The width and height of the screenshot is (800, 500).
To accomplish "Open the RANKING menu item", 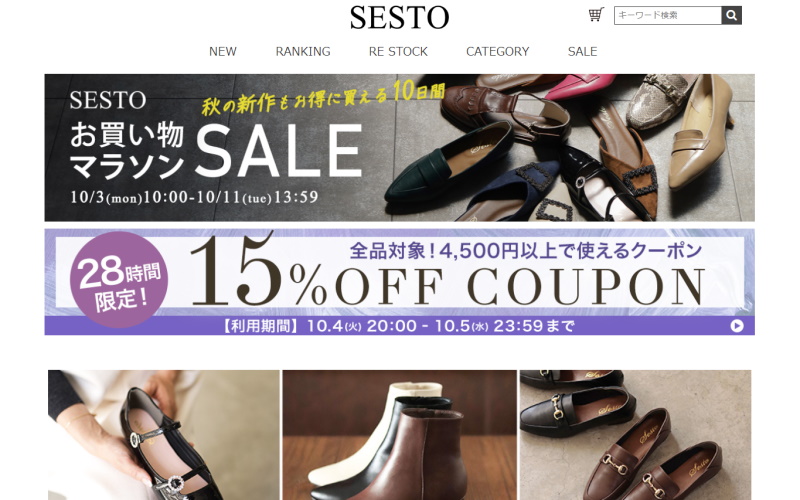I will pyautogui.click(x=303, y=52).
